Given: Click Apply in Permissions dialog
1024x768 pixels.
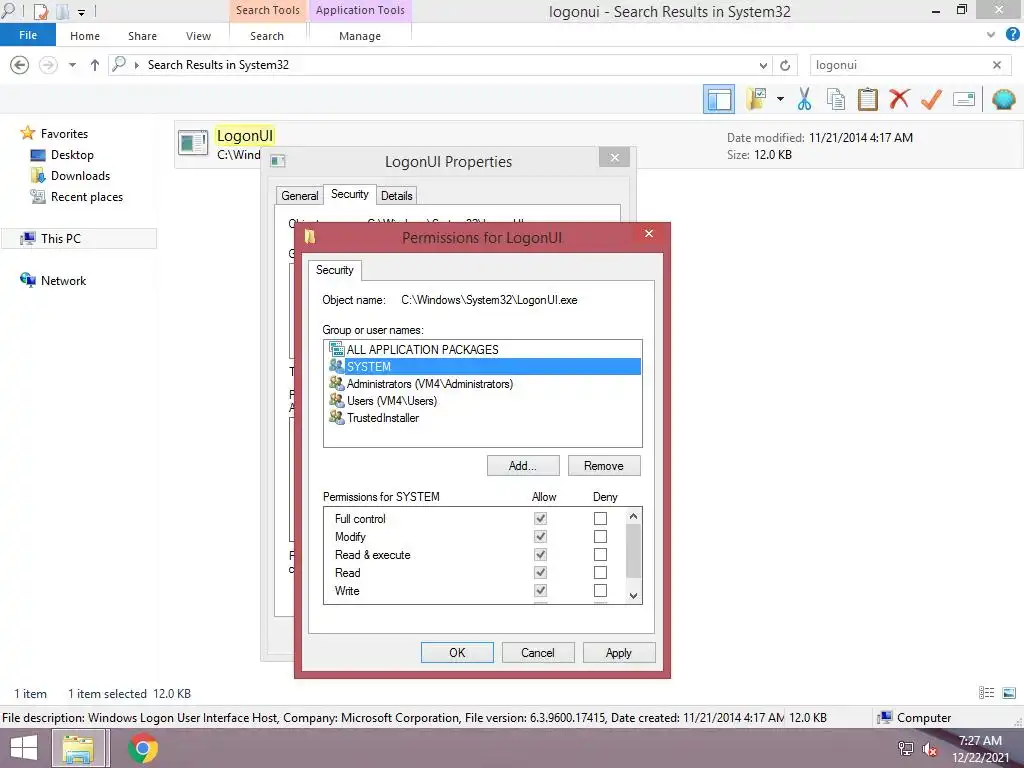Looking at the screenshot, I should click(618, 652).
